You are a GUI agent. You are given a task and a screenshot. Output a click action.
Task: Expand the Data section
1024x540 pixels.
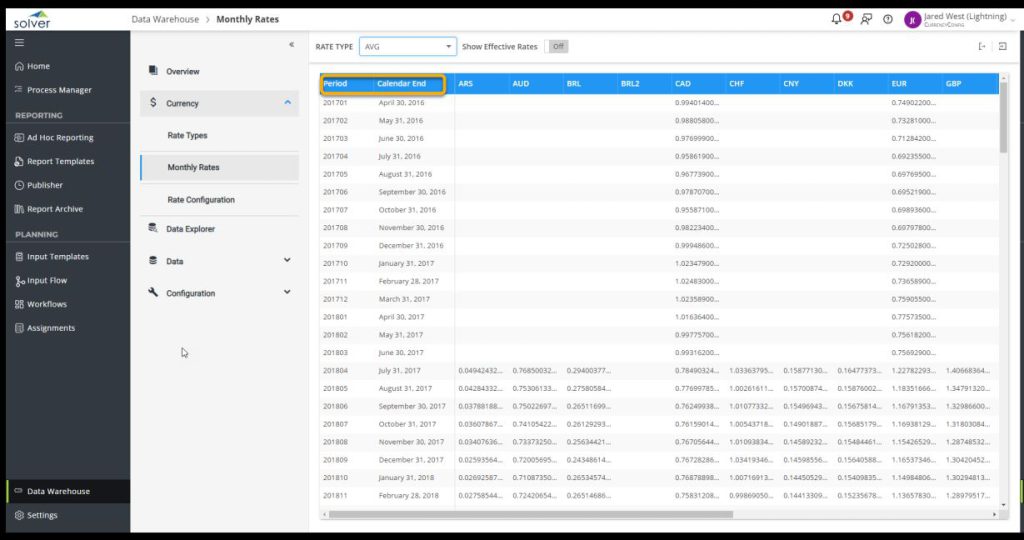[287, 261]
